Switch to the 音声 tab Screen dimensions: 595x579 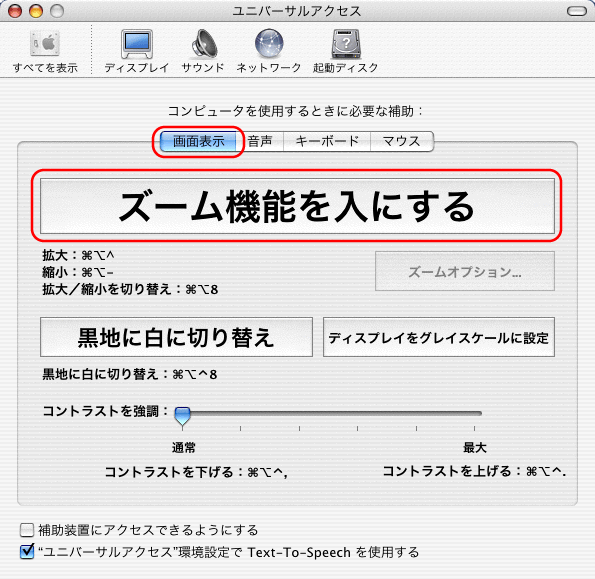pos(260,141)
